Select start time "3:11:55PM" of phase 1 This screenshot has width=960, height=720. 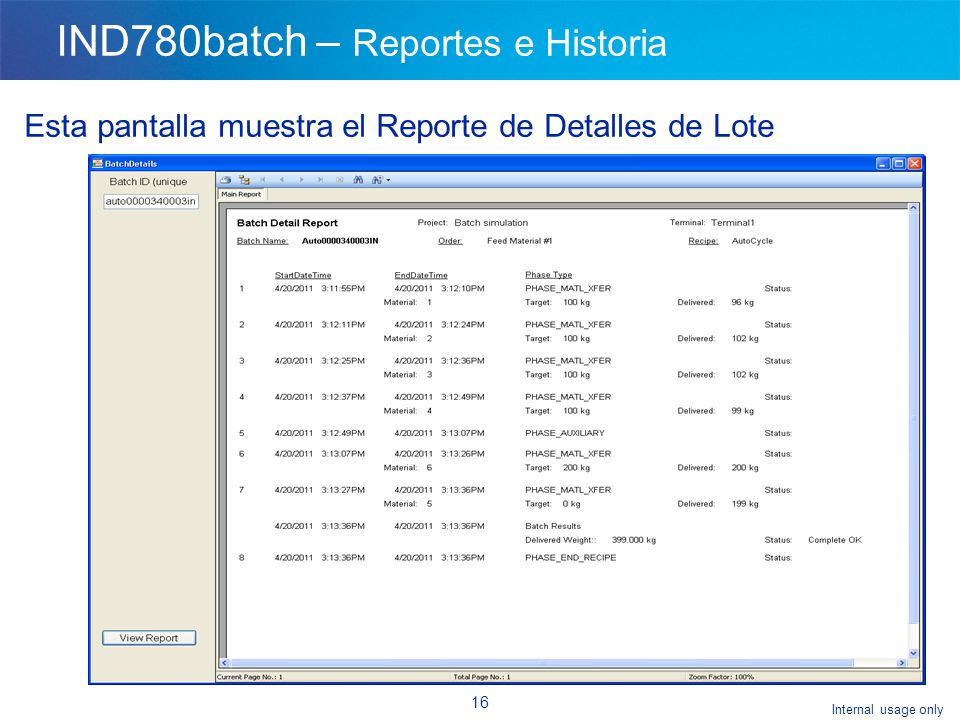[x=343, y=288]
